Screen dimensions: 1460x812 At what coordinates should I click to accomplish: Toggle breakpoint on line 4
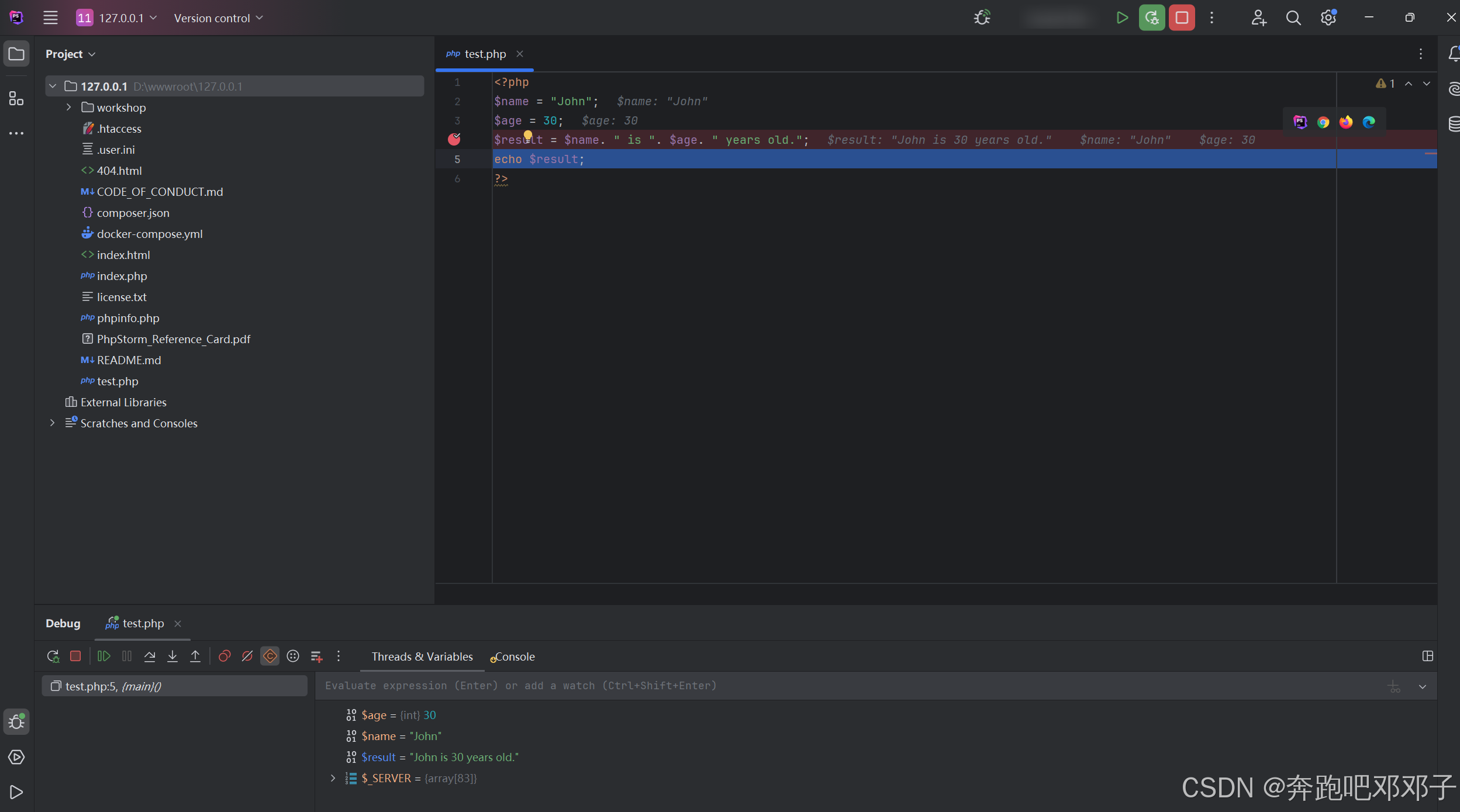click(x=454, y=139)
